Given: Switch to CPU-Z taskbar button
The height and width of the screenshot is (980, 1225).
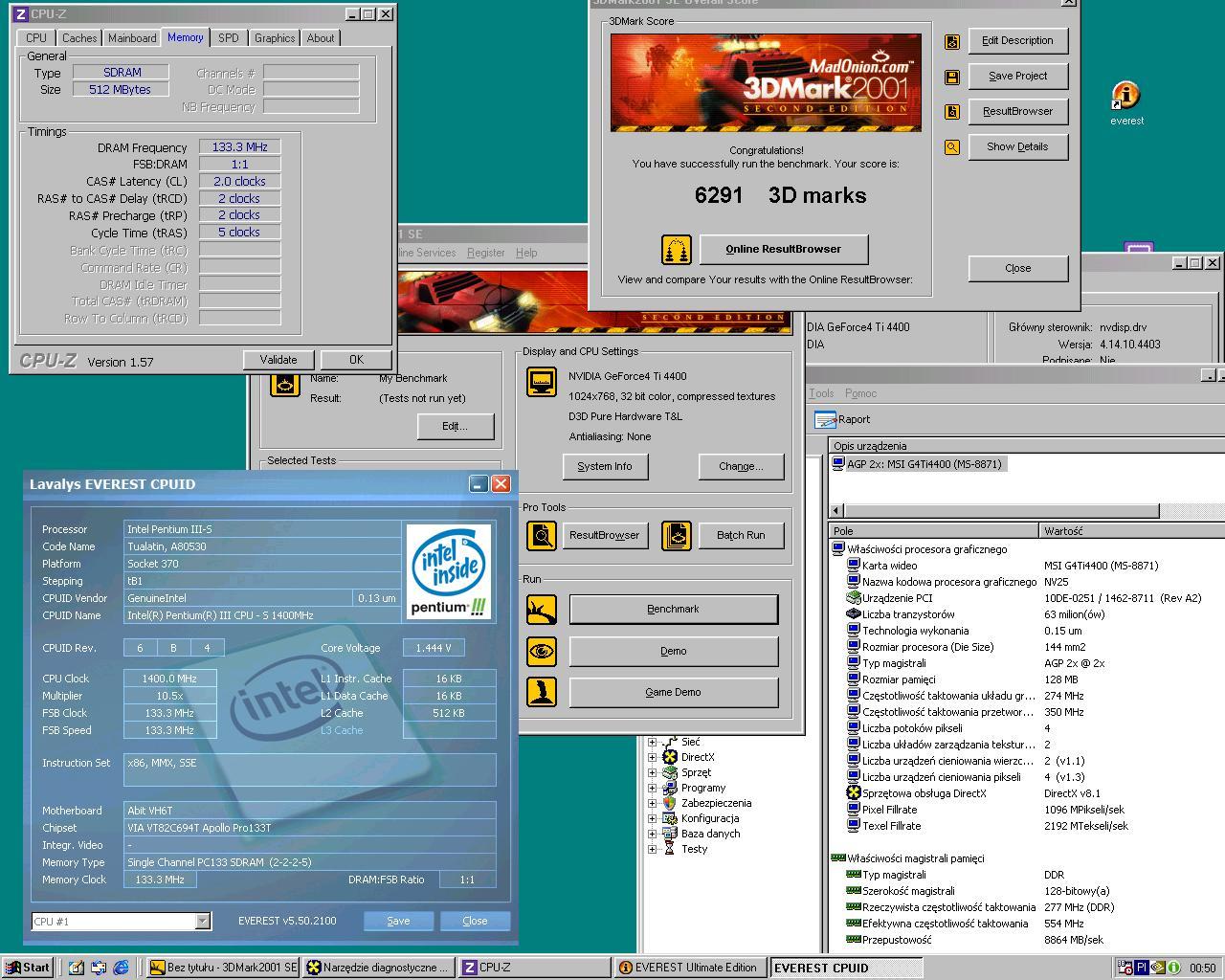Looking at the screenshot, I should (534, 968).
